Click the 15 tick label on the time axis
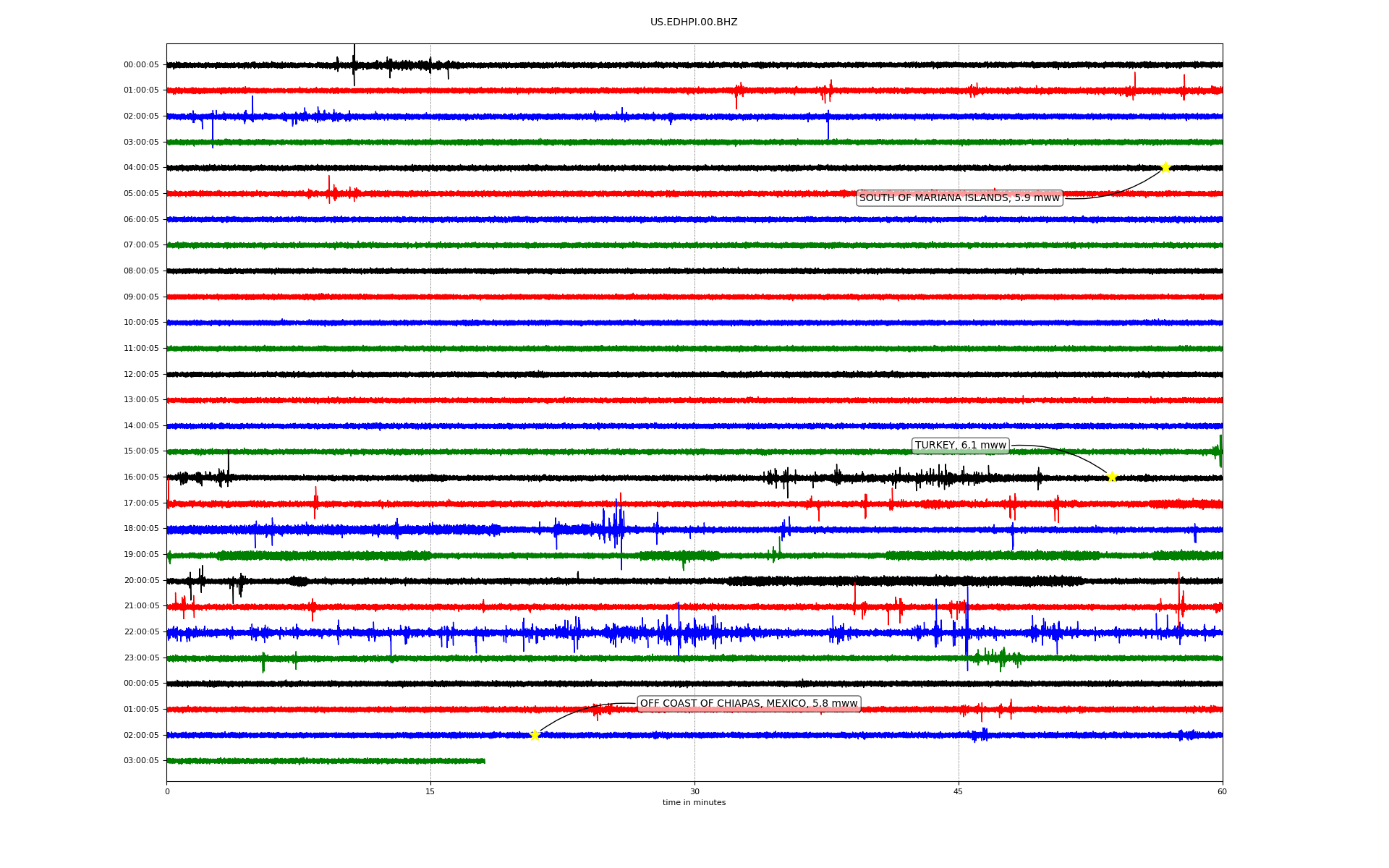Image resolution: width=1389 pixels, height=868 pixels. tap(430, 791)
